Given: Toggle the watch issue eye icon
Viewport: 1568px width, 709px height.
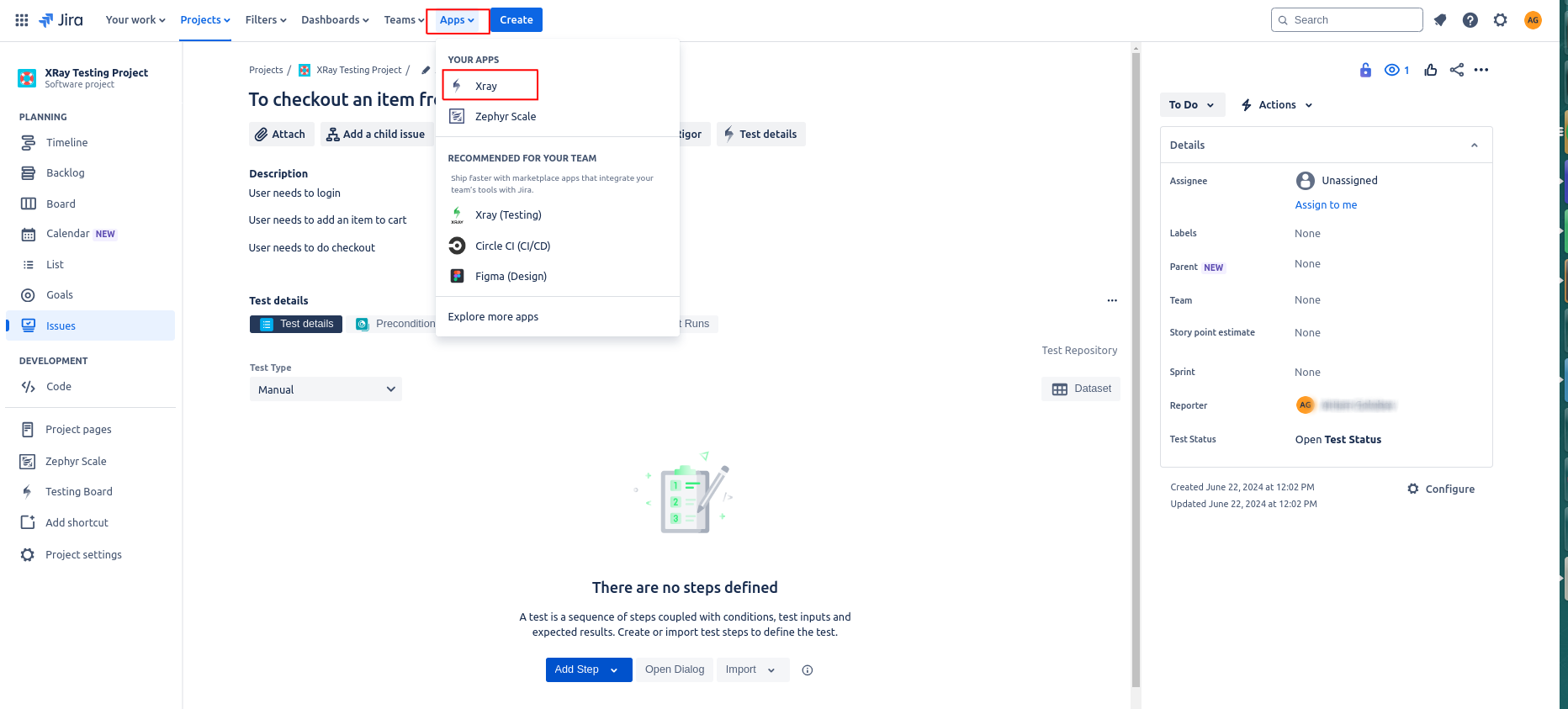Looking at the screenshot, I should [x=1392, y=70].
